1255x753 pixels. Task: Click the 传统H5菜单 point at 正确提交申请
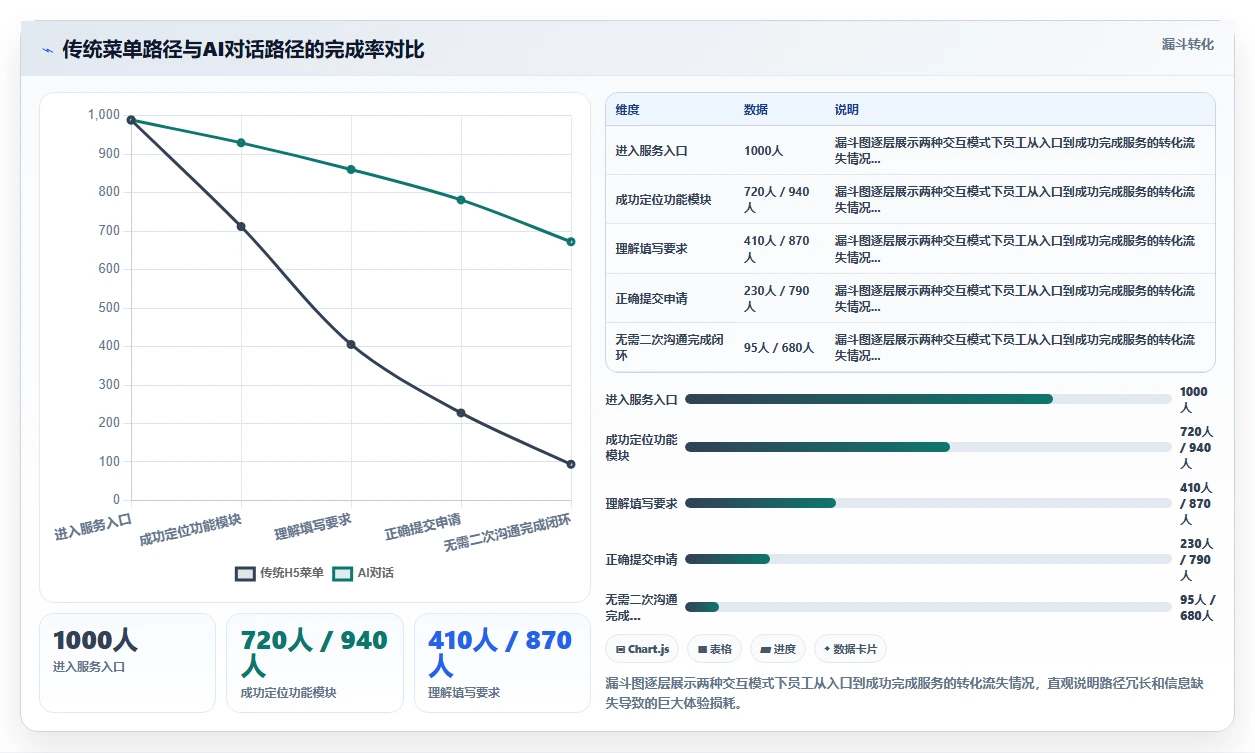pyautogui.click(x=461, y=413)
